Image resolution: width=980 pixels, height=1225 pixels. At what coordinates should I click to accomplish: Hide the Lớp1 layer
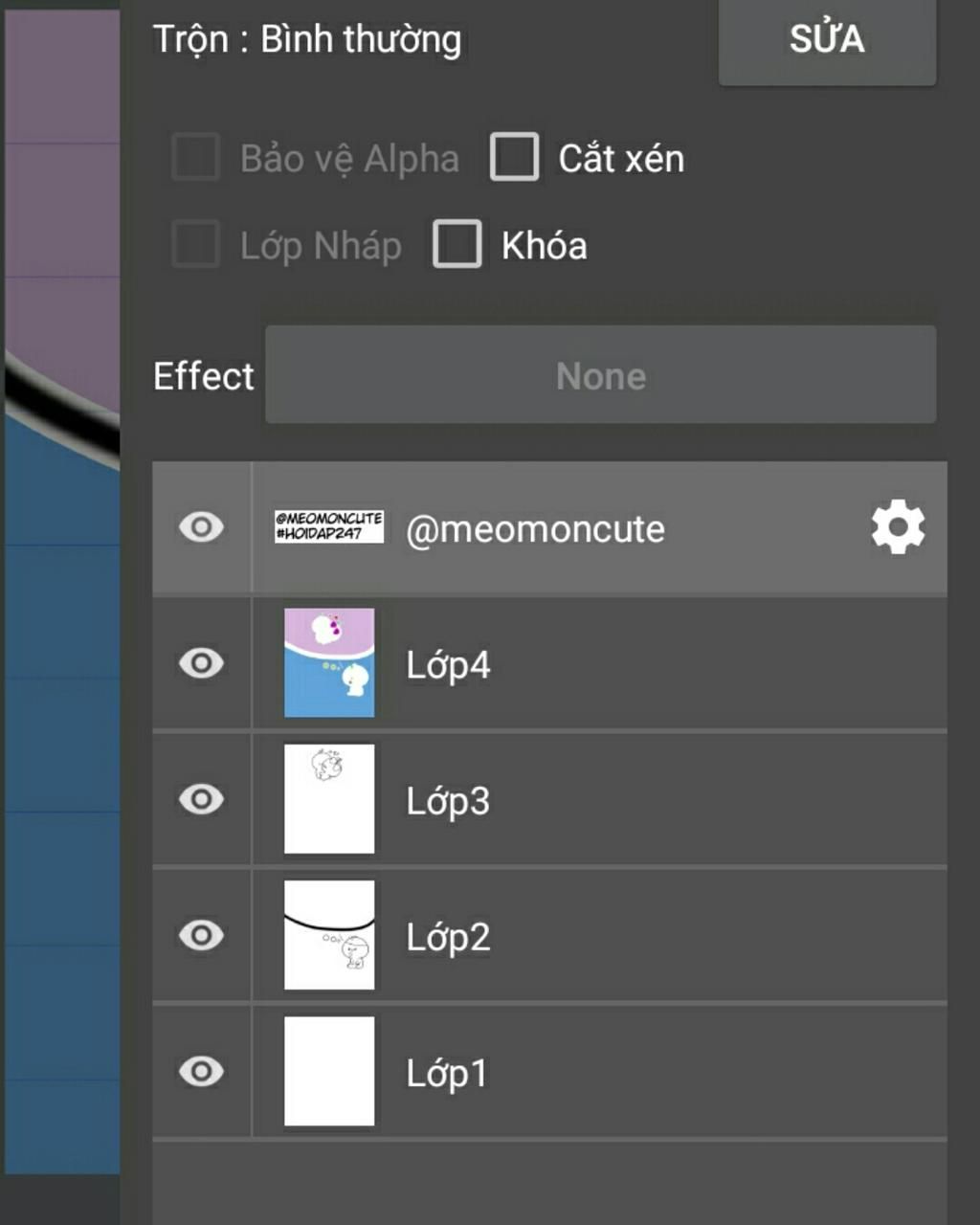coord(201,1071)
